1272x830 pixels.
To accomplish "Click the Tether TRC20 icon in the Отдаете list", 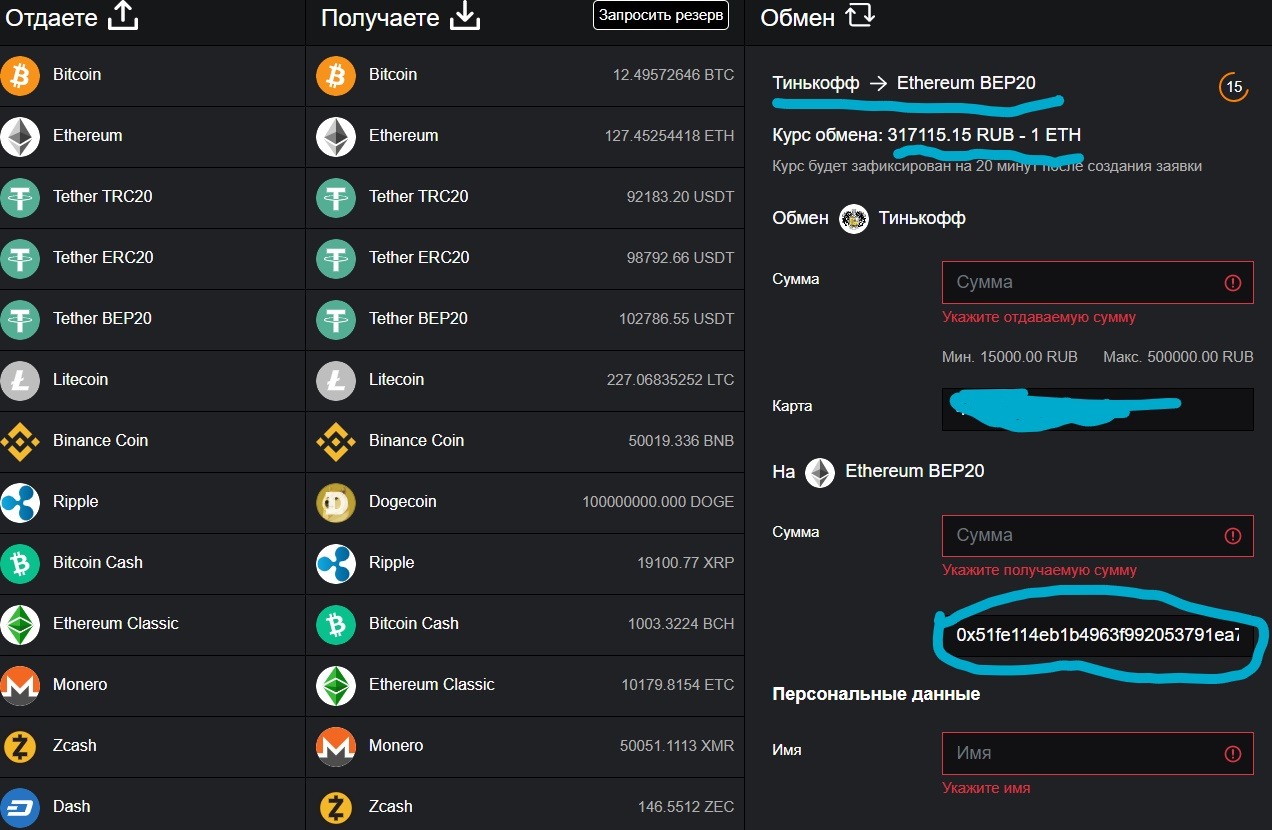I will coord(20,197).
